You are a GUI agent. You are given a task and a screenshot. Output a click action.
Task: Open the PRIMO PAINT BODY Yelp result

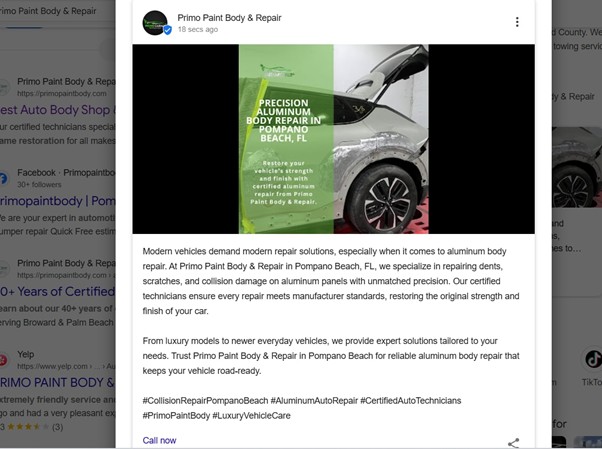[x=57, y=383]
